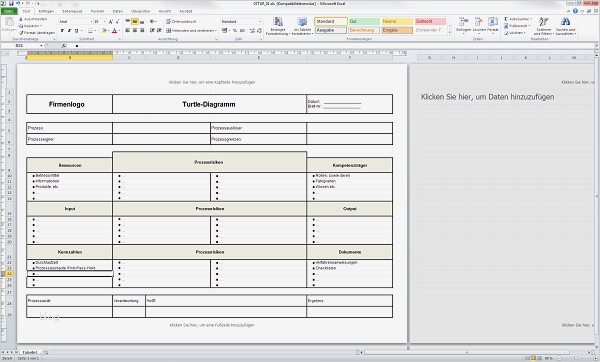This screenshot has width=600, height=362.
Task: Switch to the Daten ribbon tab
Action: point(118,11)
